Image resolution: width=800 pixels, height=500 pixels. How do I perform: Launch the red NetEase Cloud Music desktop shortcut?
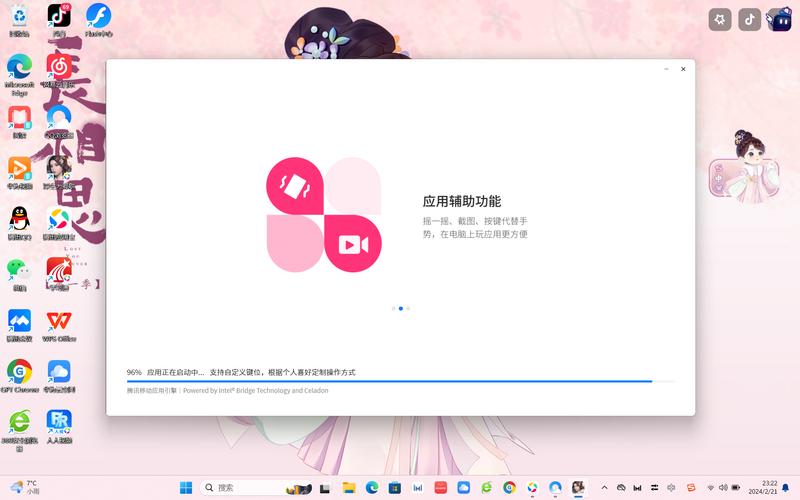click(x=59, y=71)
